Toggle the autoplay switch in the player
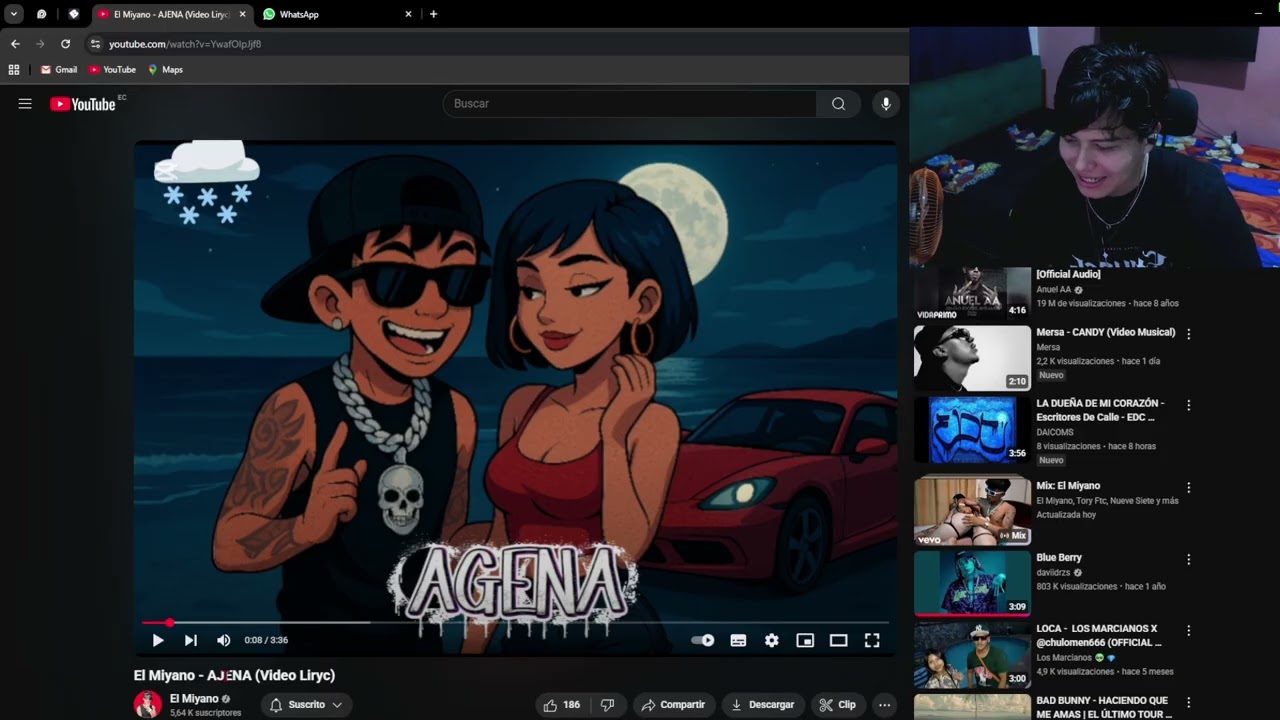1280x720 pixels. click(x=703, y=640)
